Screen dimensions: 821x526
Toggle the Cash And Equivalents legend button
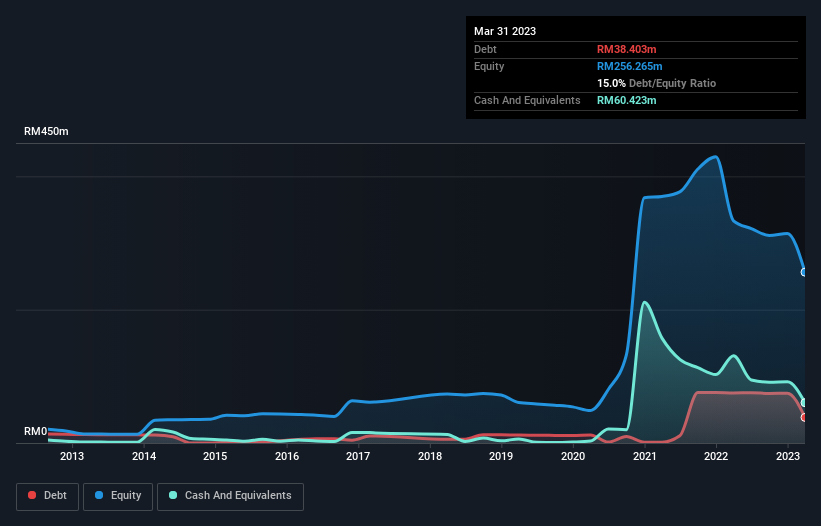tap(230, 496)
